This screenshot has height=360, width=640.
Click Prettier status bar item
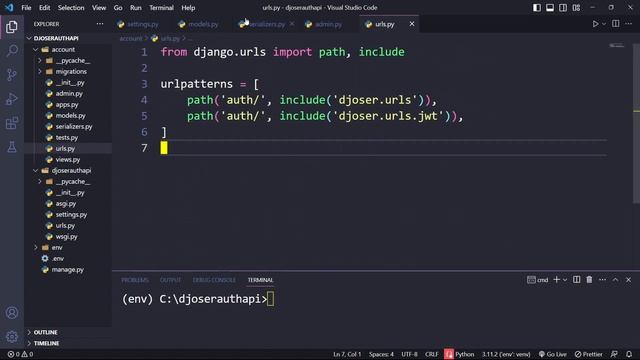[589, 354]
